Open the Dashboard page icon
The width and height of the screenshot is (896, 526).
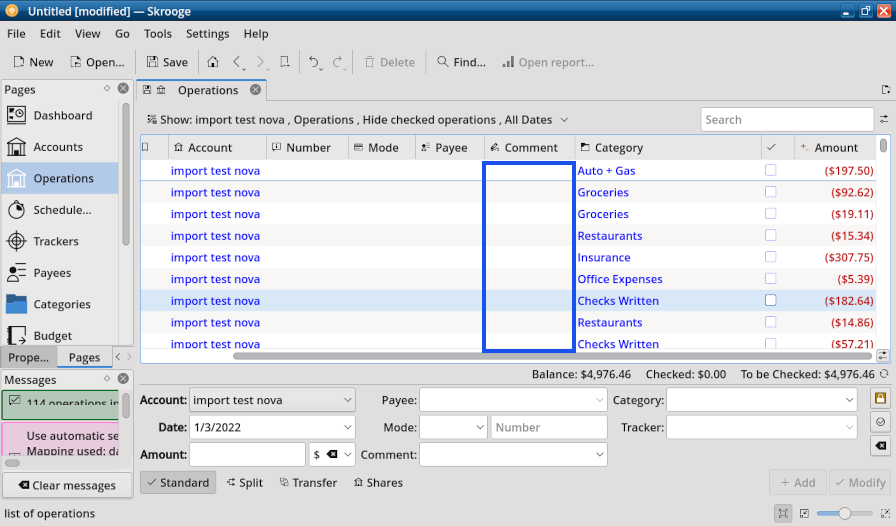pos(17,115)
